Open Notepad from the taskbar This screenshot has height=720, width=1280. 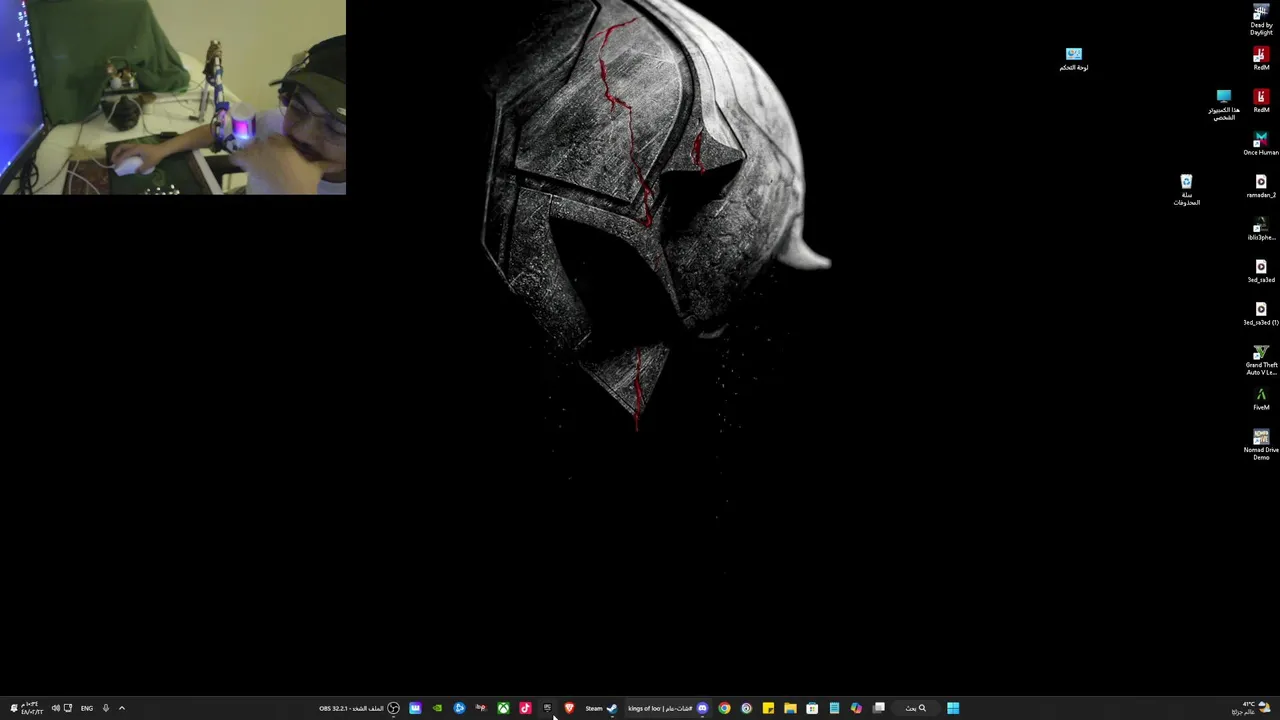coord(834,708)
